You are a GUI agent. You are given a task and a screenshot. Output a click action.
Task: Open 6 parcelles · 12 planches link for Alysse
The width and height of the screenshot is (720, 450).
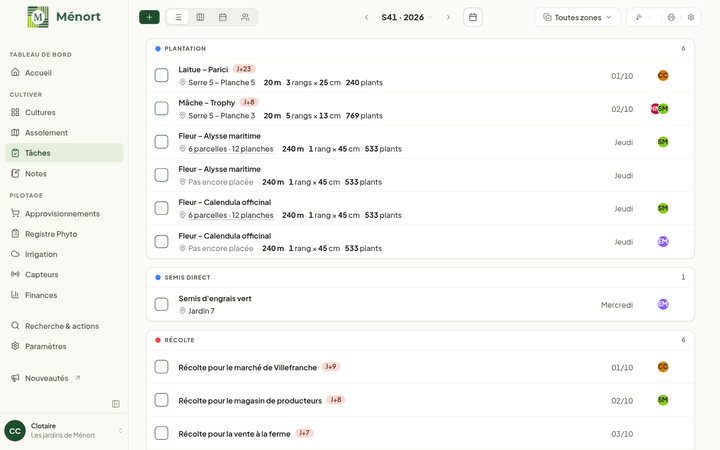coord(231,149)
